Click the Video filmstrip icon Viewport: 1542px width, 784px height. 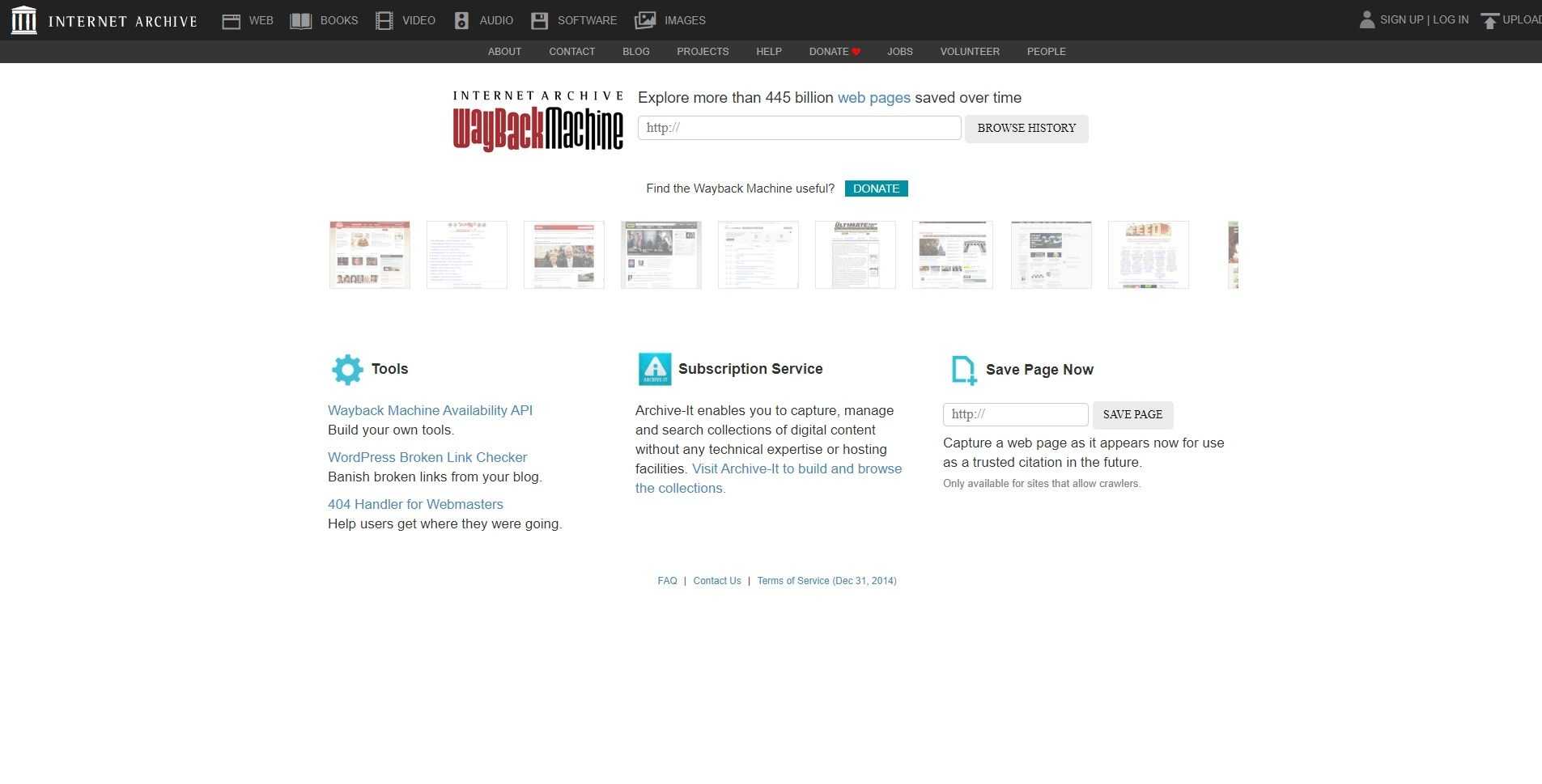pos(384,21)
